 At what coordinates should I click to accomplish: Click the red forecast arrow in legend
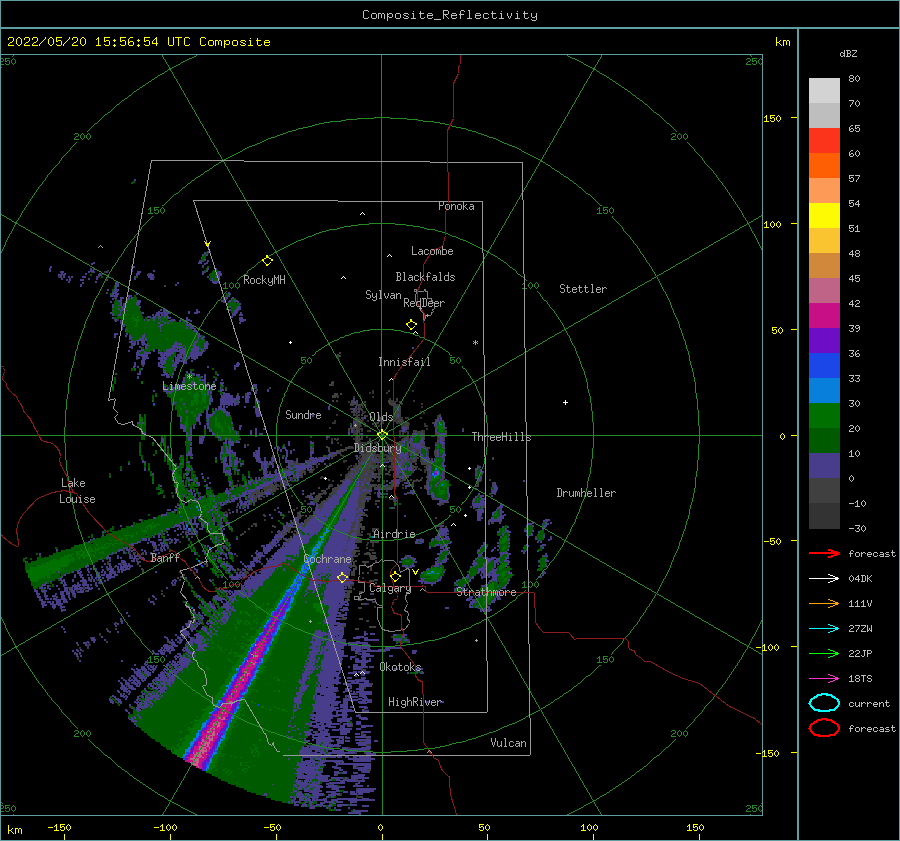(x=824, y=553)
